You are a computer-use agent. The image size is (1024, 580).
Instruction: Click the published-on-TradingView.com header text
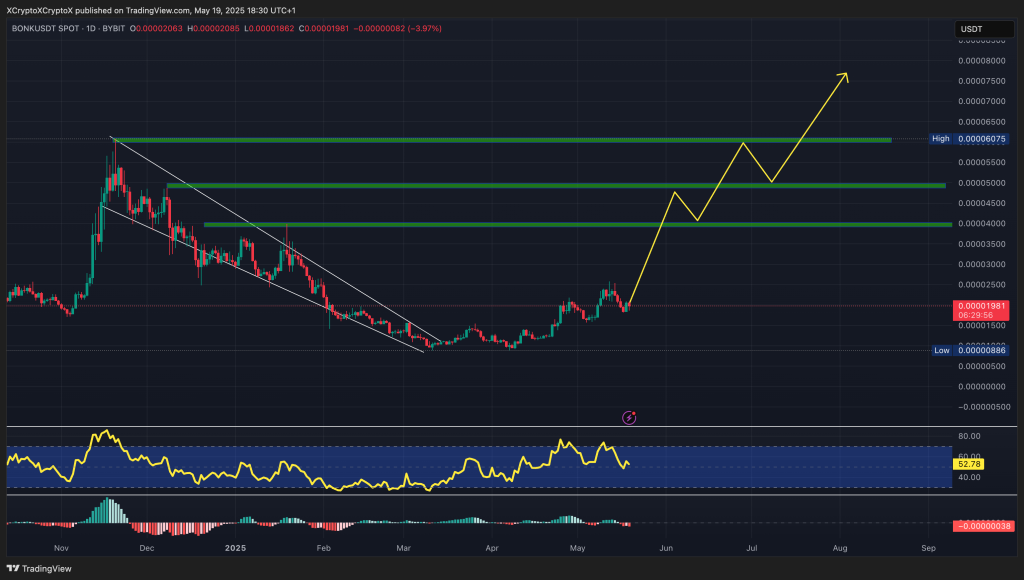151,10
